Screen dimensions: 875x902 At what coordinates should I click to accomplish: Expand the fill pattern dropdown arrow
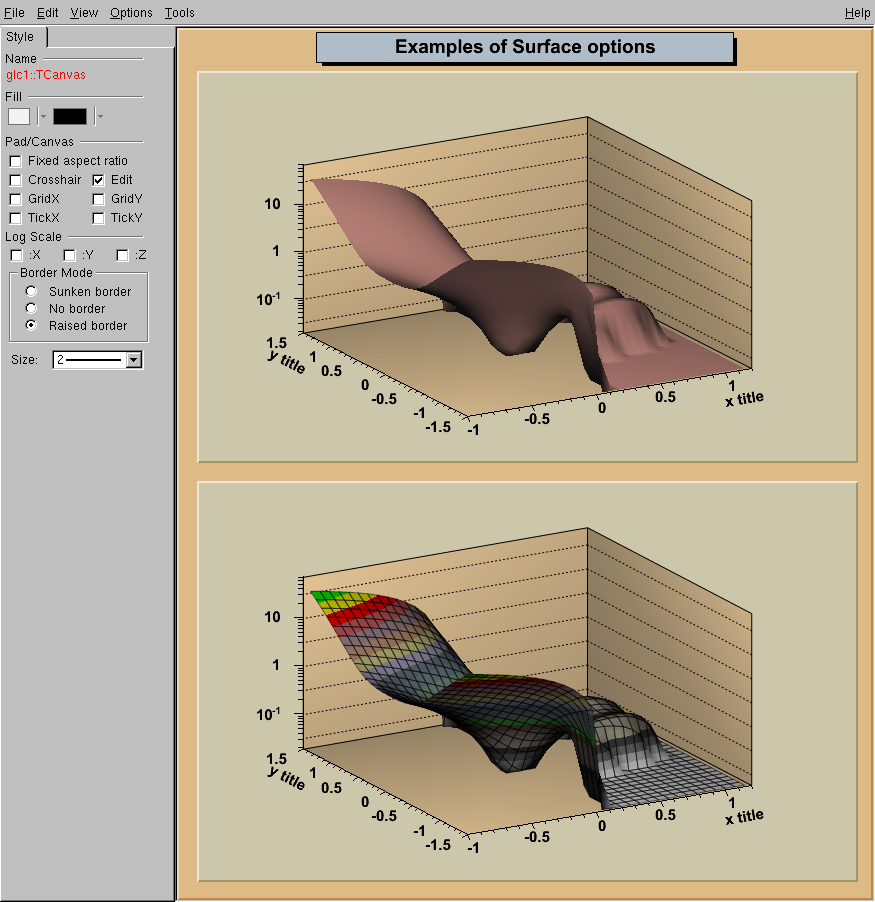[99, 116]
